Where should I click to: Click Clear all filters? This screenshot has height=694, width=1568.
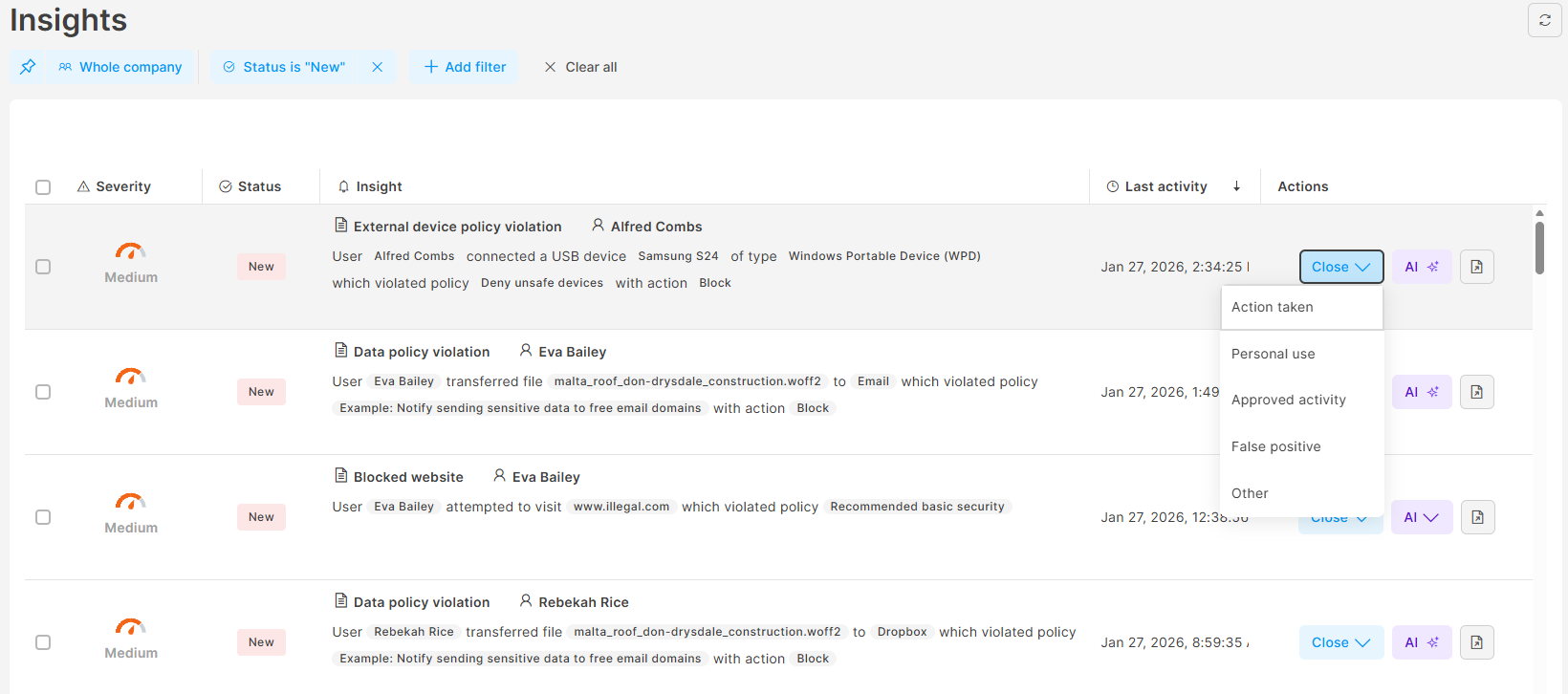point(580,67)
